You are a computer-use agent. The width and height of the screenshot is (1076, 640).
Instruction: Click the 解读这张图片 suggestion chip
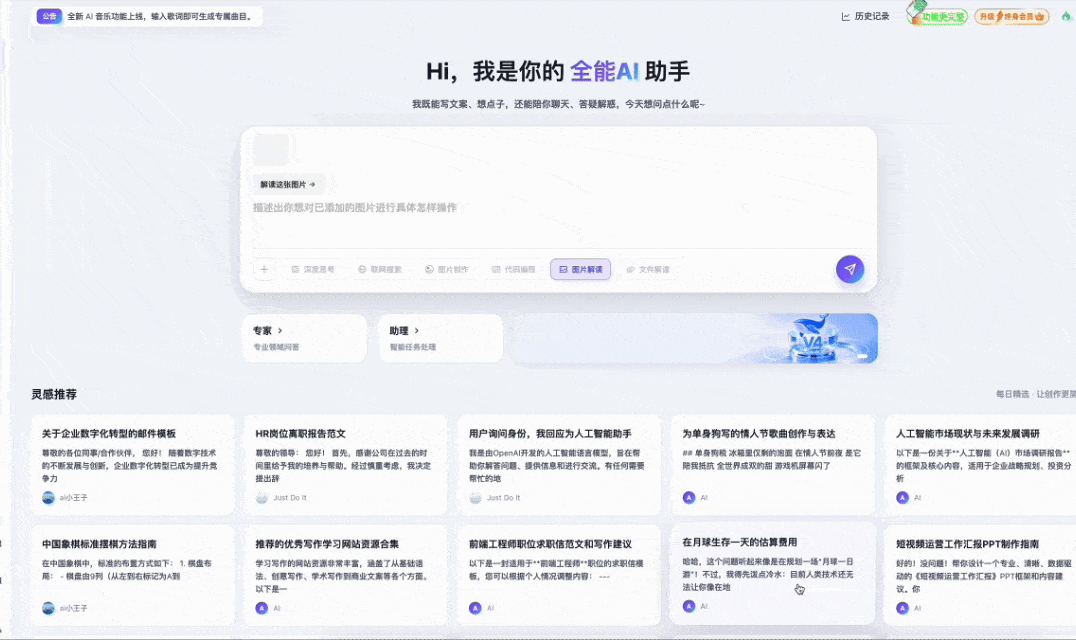[288, 185]
